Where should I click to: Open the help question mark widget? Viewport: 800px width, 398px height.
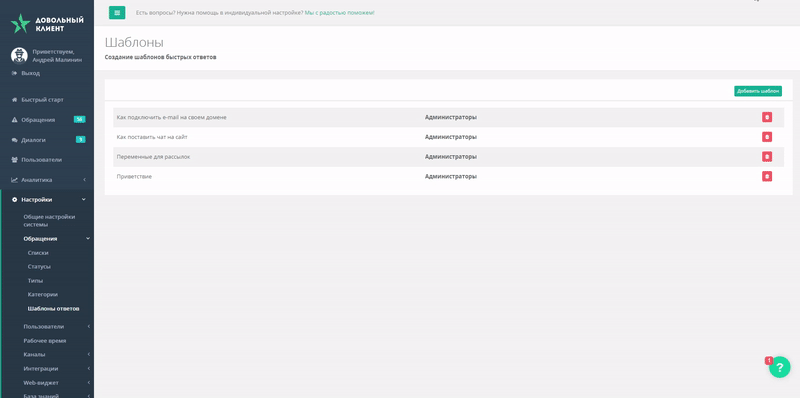(x=779, y=367)
